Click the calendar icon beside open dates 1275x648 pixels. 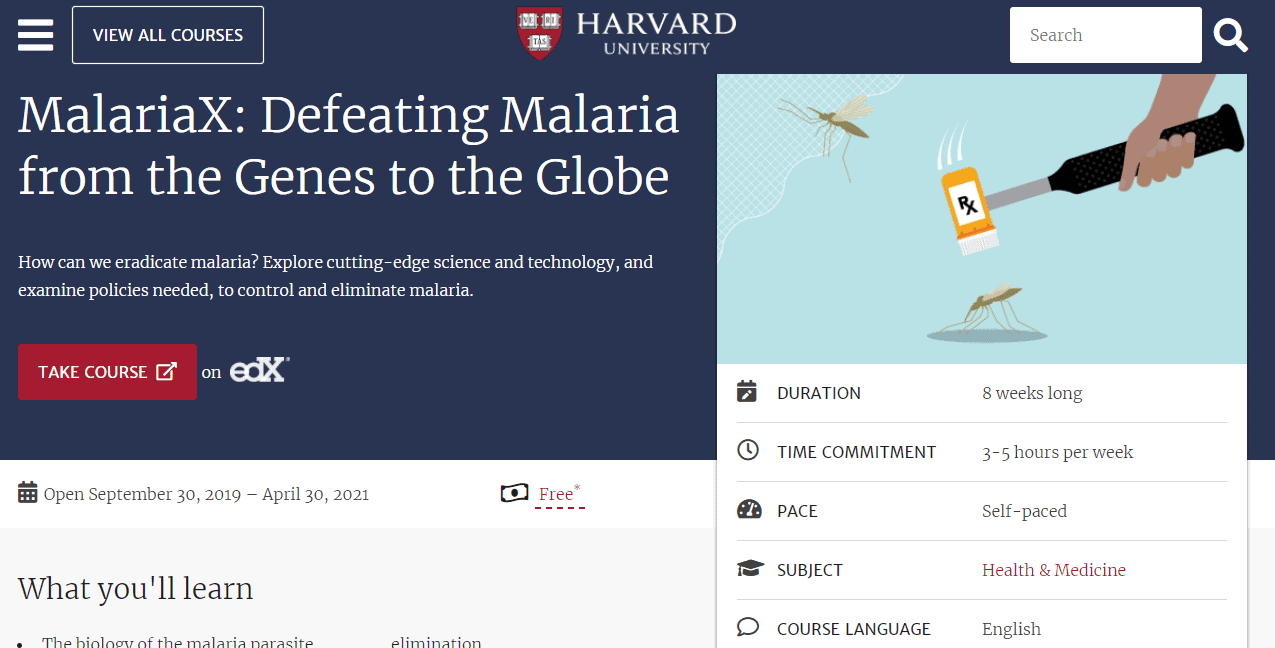28,493
